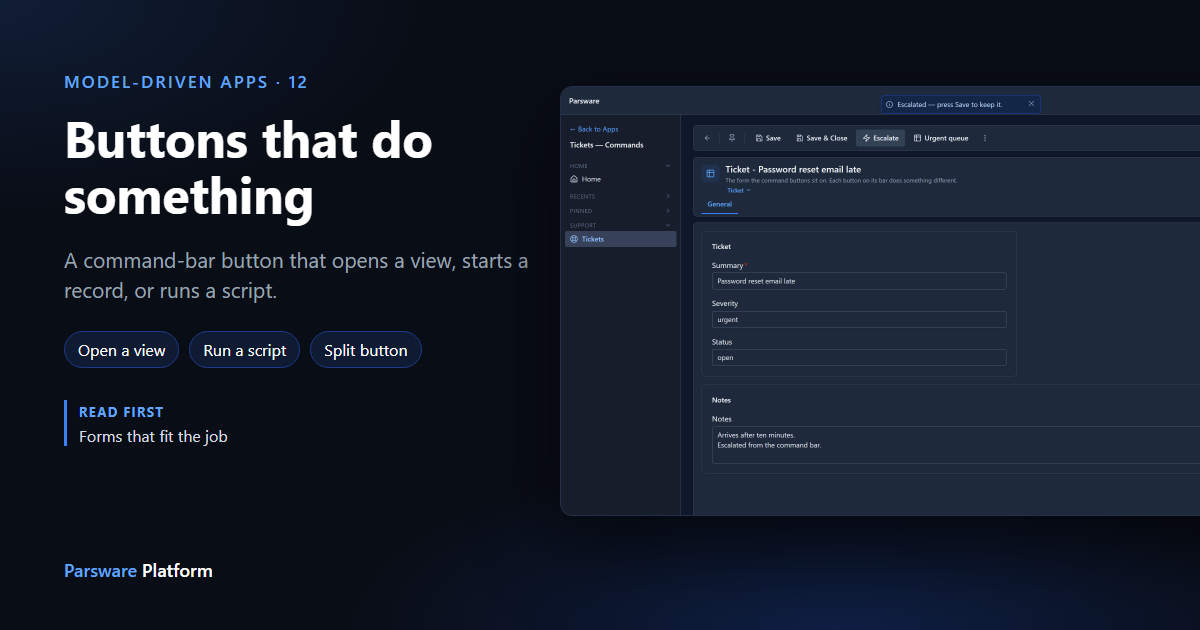Expand the PINNED sidebar group
Viewport: 1200px width, 630px height.
pyautogui.click(x=668, y=211)
